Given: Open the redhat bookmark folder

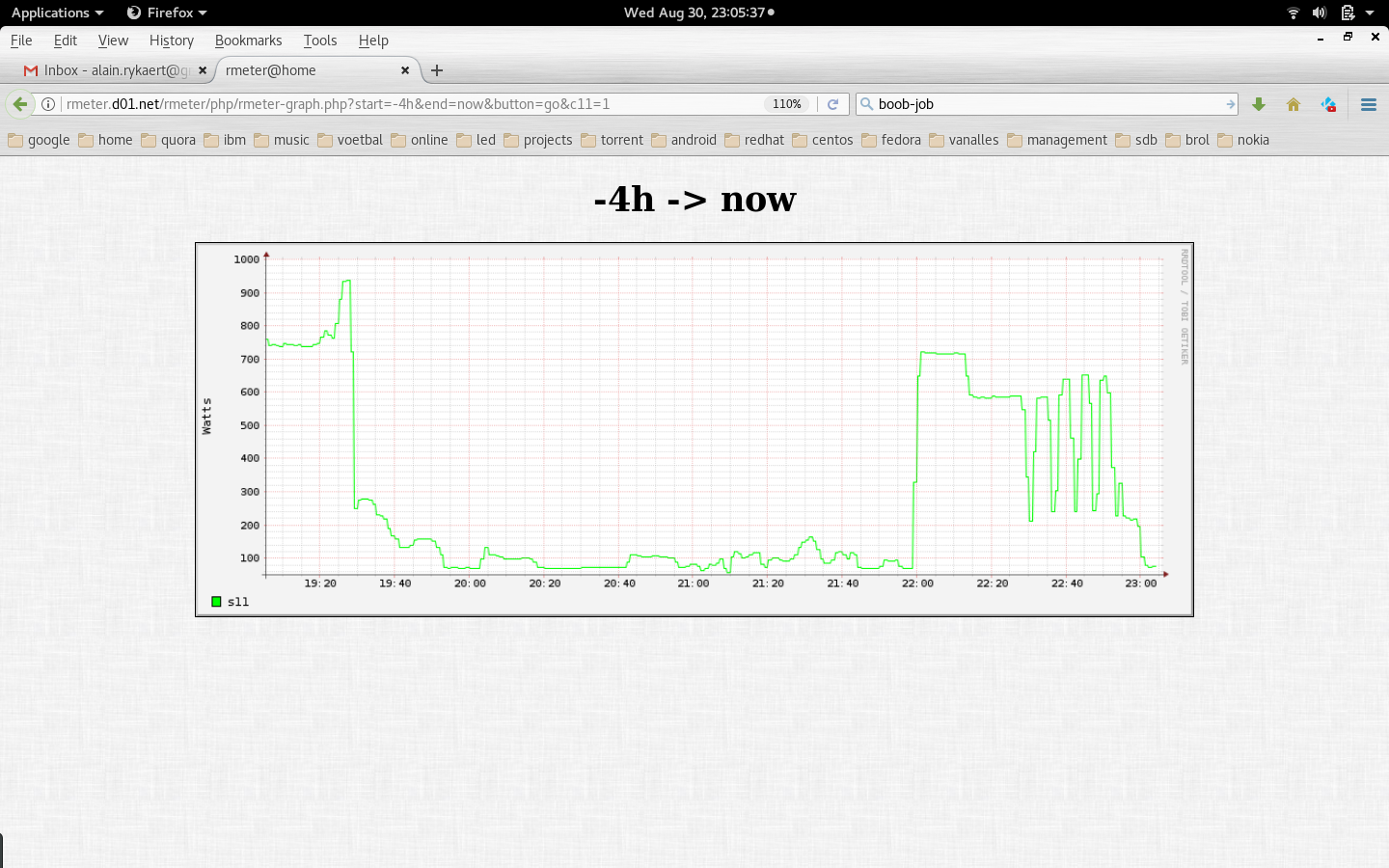Looking at the screenshot, I should point(754,140).
